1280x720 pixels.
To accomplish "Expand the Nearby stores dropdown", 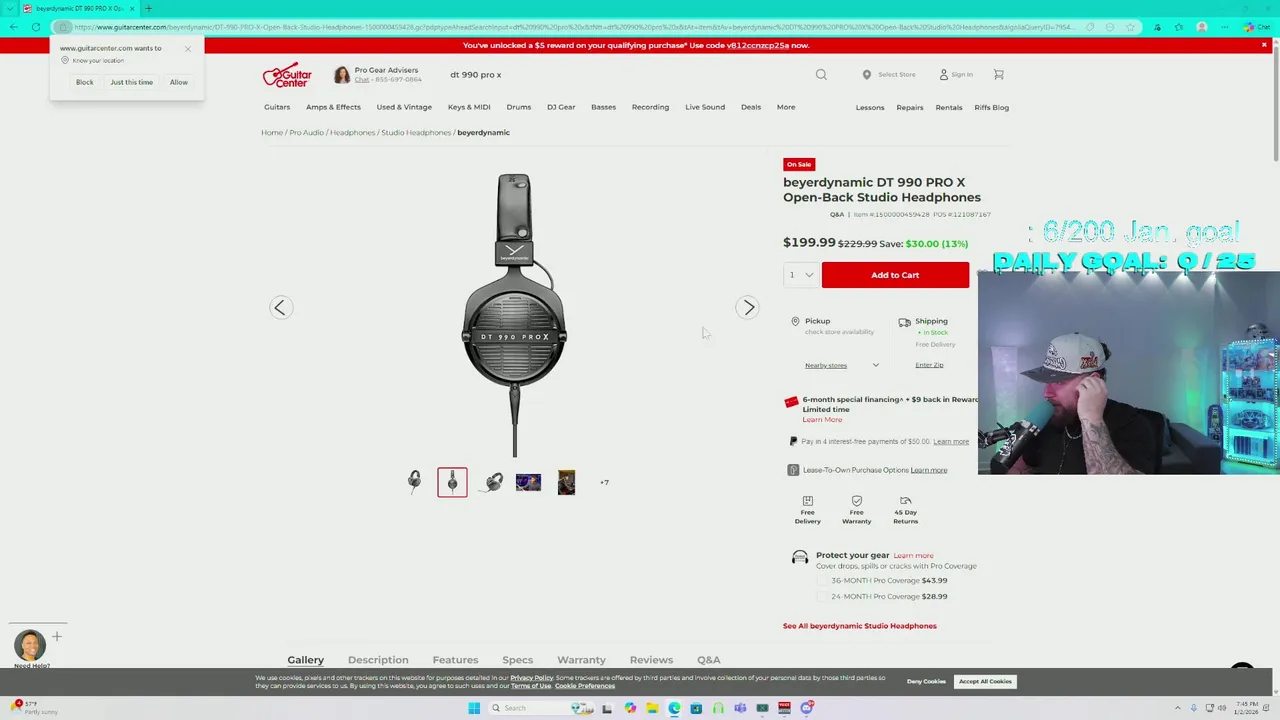I will [842, 365].
